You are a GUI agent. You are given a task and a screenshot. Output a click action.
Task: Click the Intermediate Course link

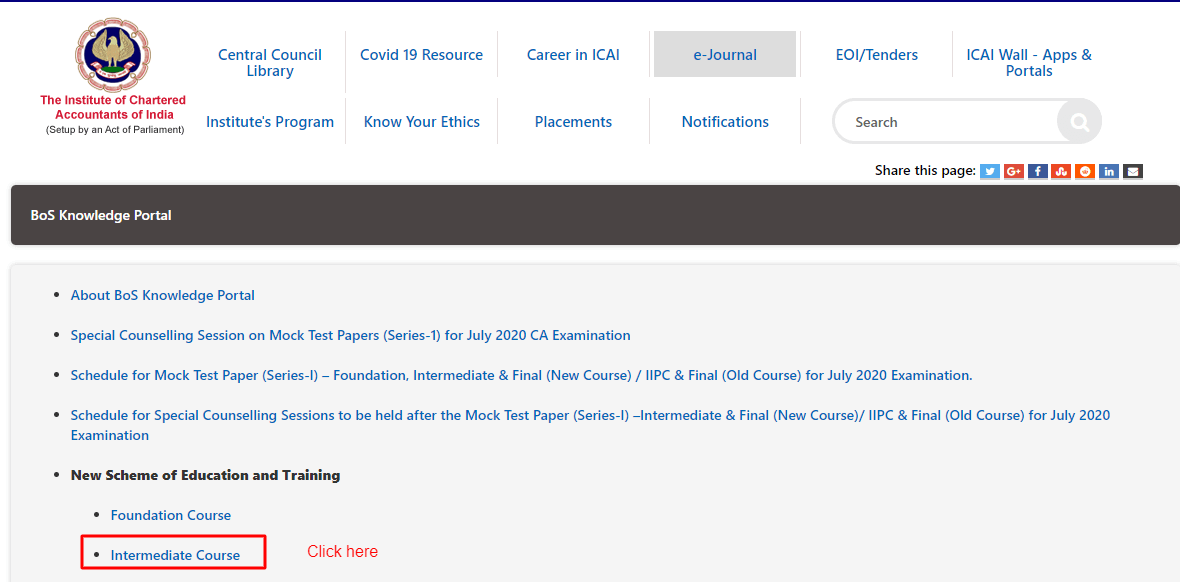pyautogui.click(x=175, y=555)
